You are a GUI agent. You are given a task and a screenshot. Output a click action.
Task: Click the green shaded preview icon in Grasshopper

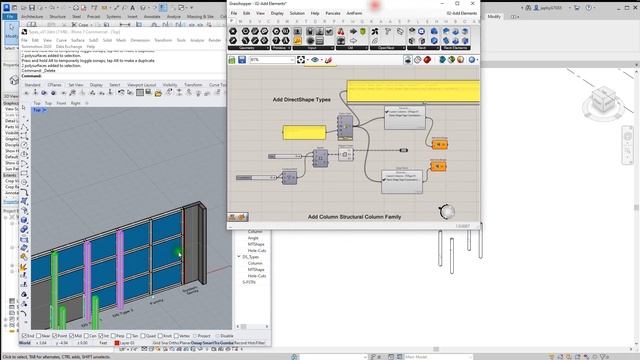(x=451, y=60)
